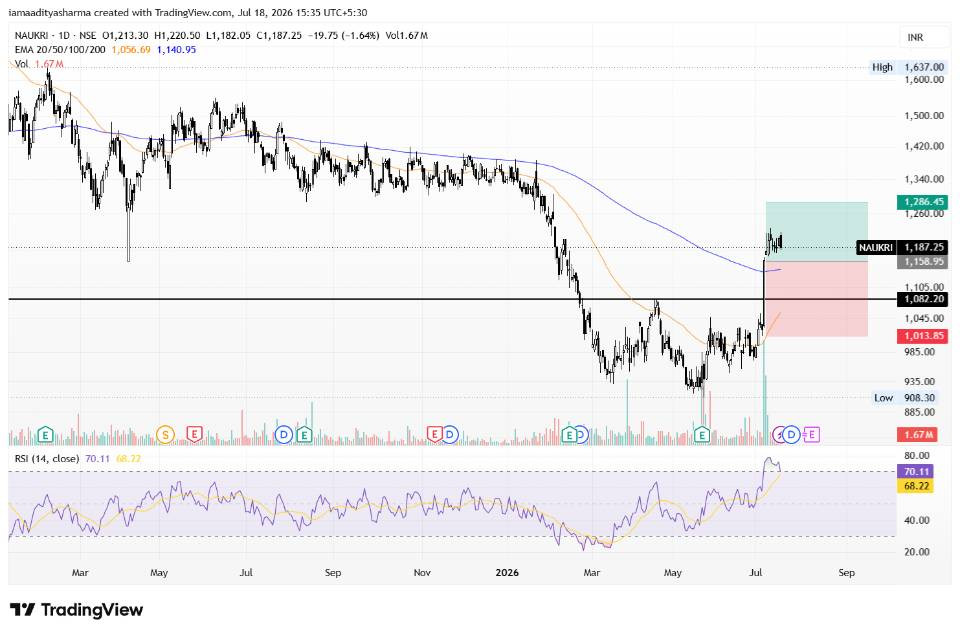Click blue D dividend marker after Jul 2026

pyautogui.click(x=792, y=435)
